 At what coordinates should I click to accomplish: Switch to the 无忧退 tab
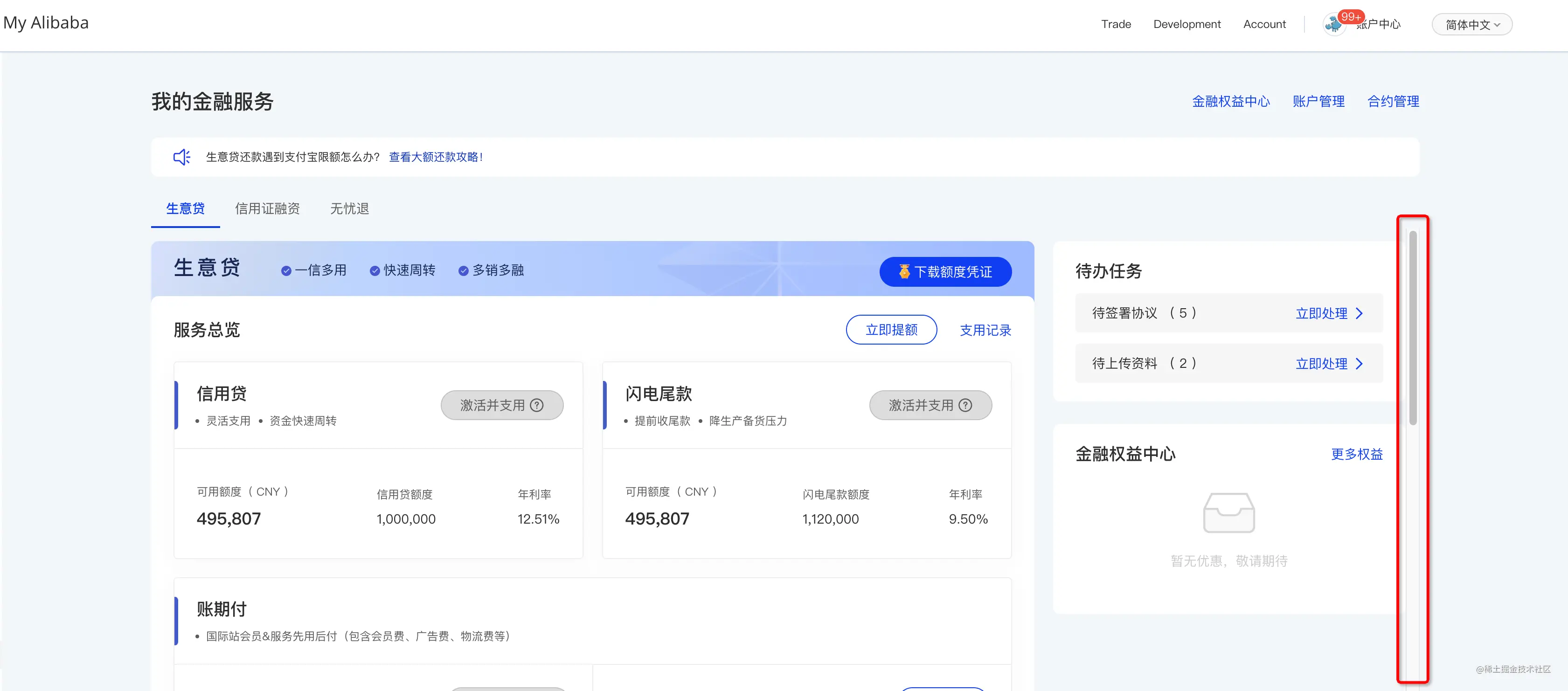click(349, 208)
